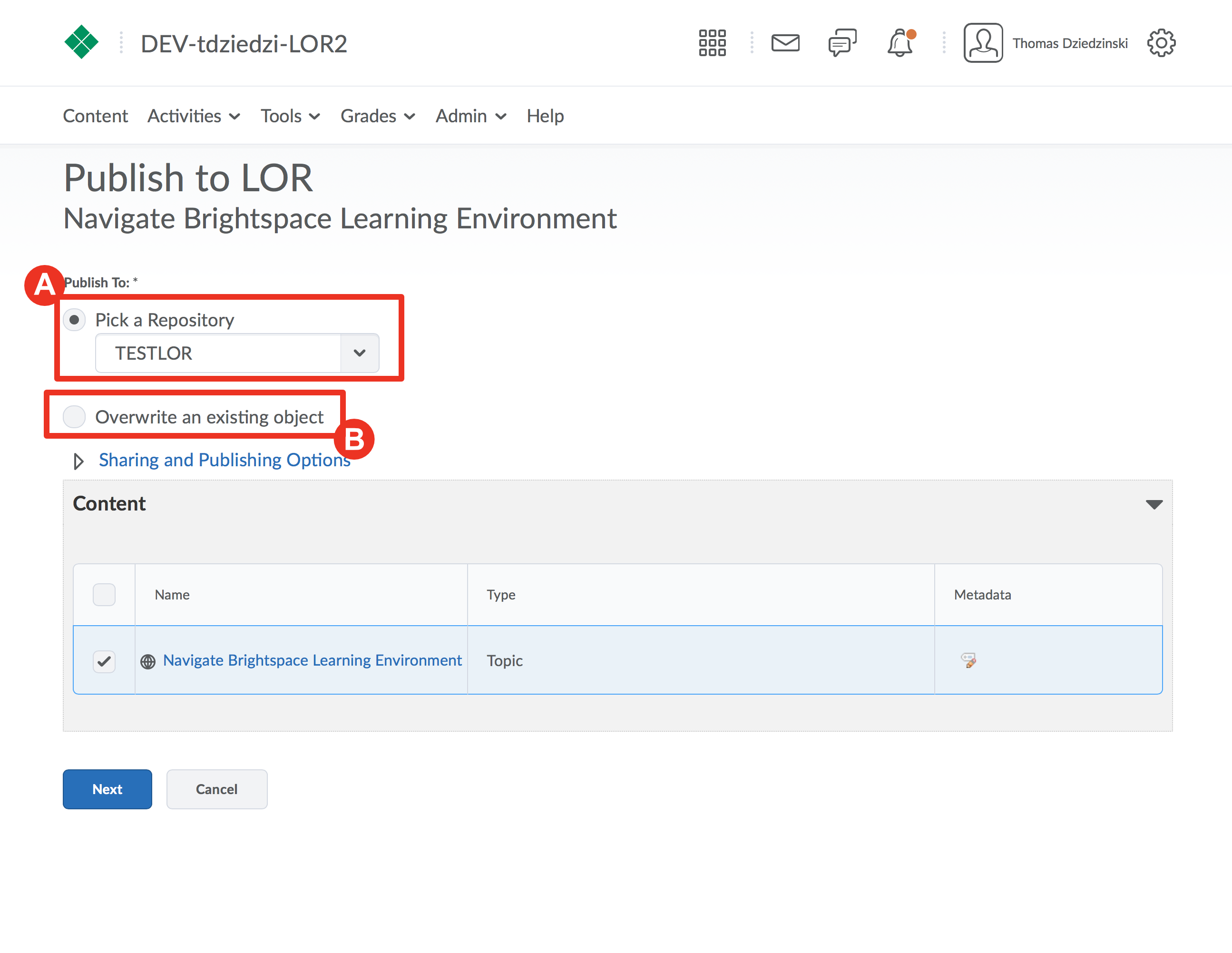Open the subscription alerts chat icon
Screen dimensions: 1232x953
(x=842, y=43)
